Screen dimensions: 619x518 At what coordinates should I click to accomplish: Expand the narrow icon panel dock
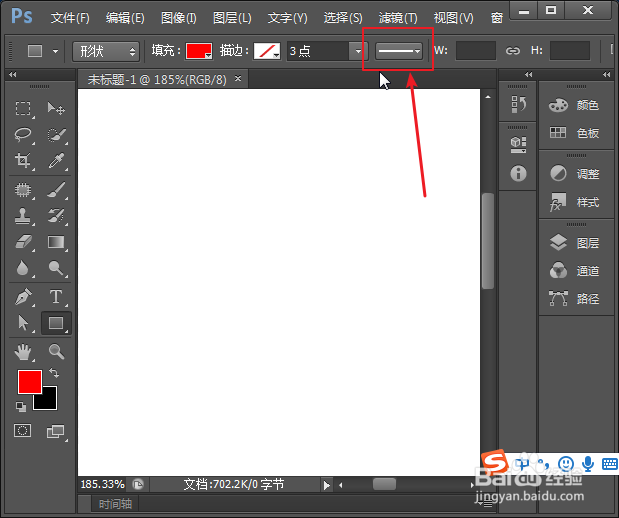click(x=529, y=74)
